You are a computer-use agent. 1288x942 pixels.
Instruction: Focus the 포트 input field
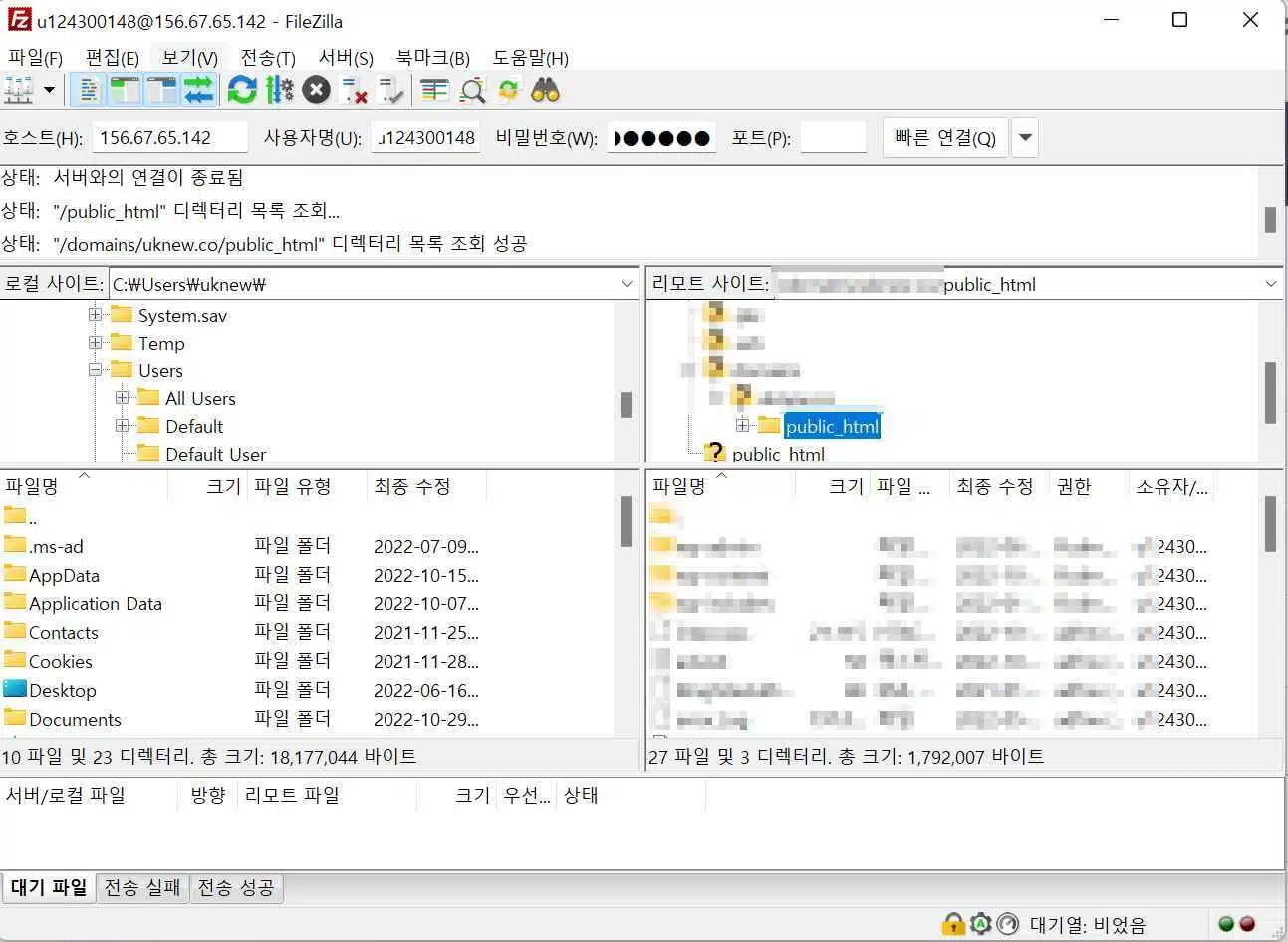(x=833, y=137)
